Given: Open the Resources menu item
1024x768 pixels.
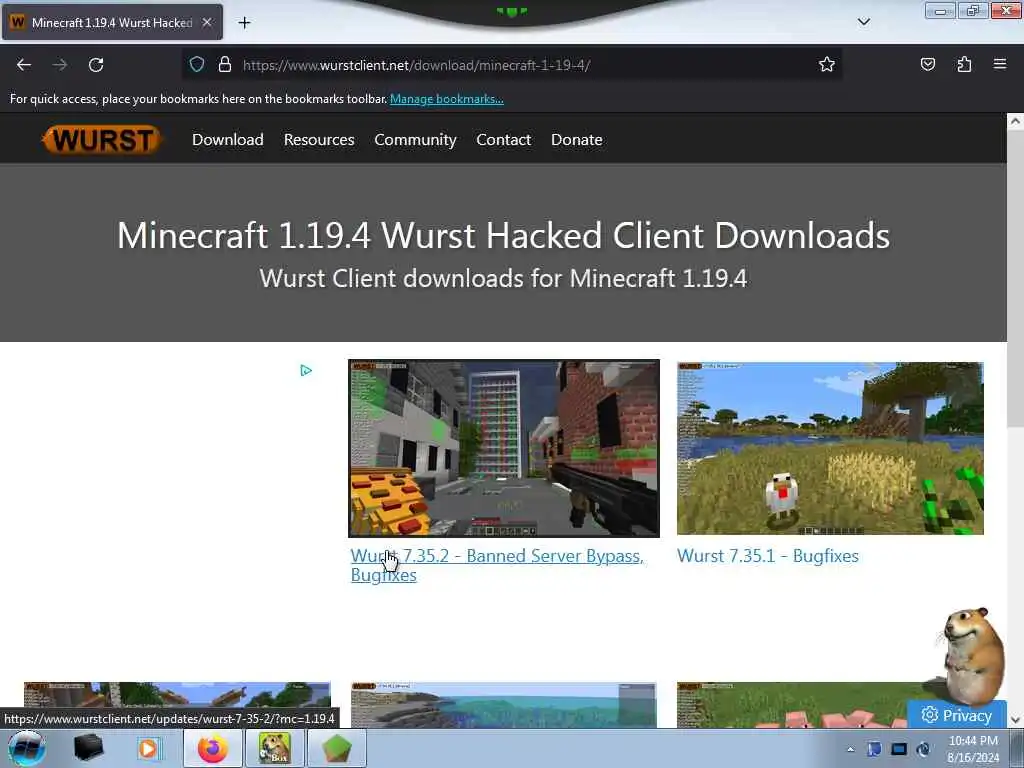Looking at the screenshot, I should point(319,140).
